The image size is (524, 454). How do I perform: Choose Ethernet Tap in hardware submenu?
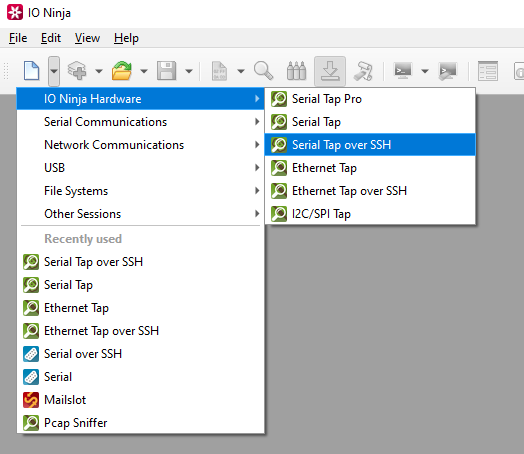(x=370, y=168)
